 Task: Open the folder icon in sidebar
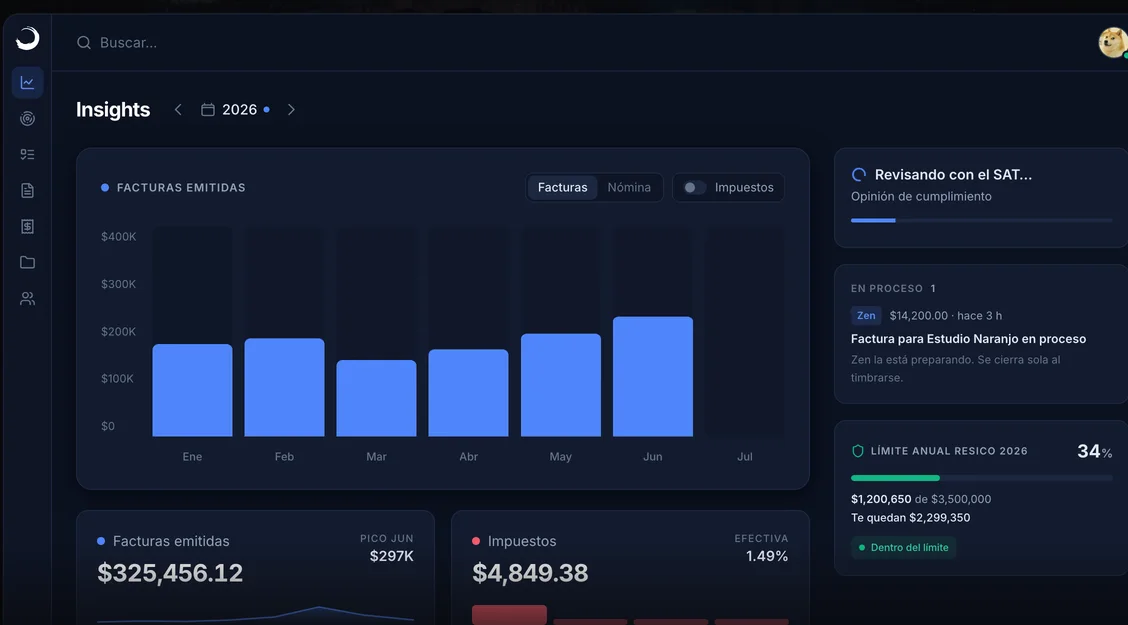click(x=27, y=263)
